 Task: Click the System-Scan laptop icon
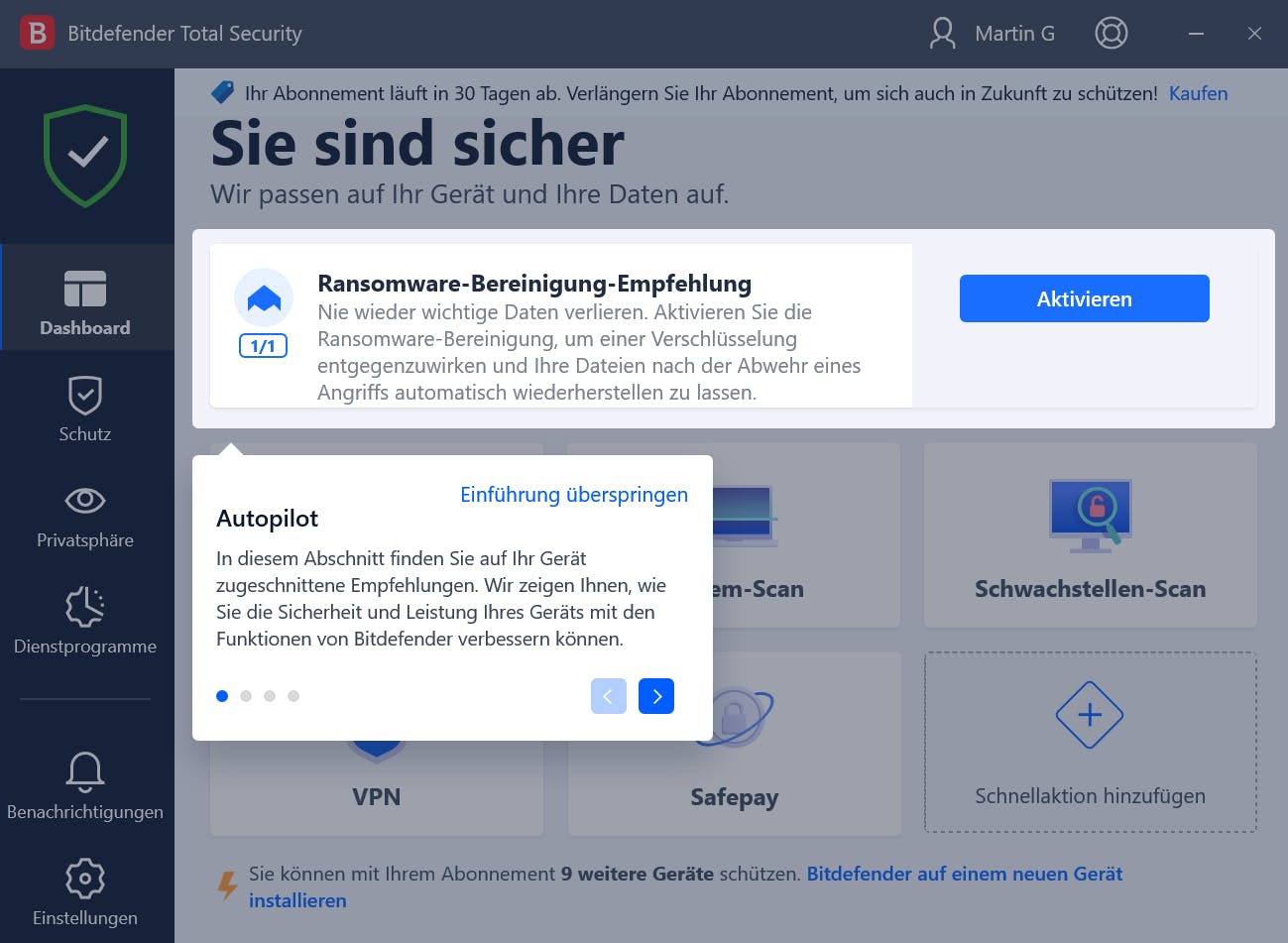744,516
